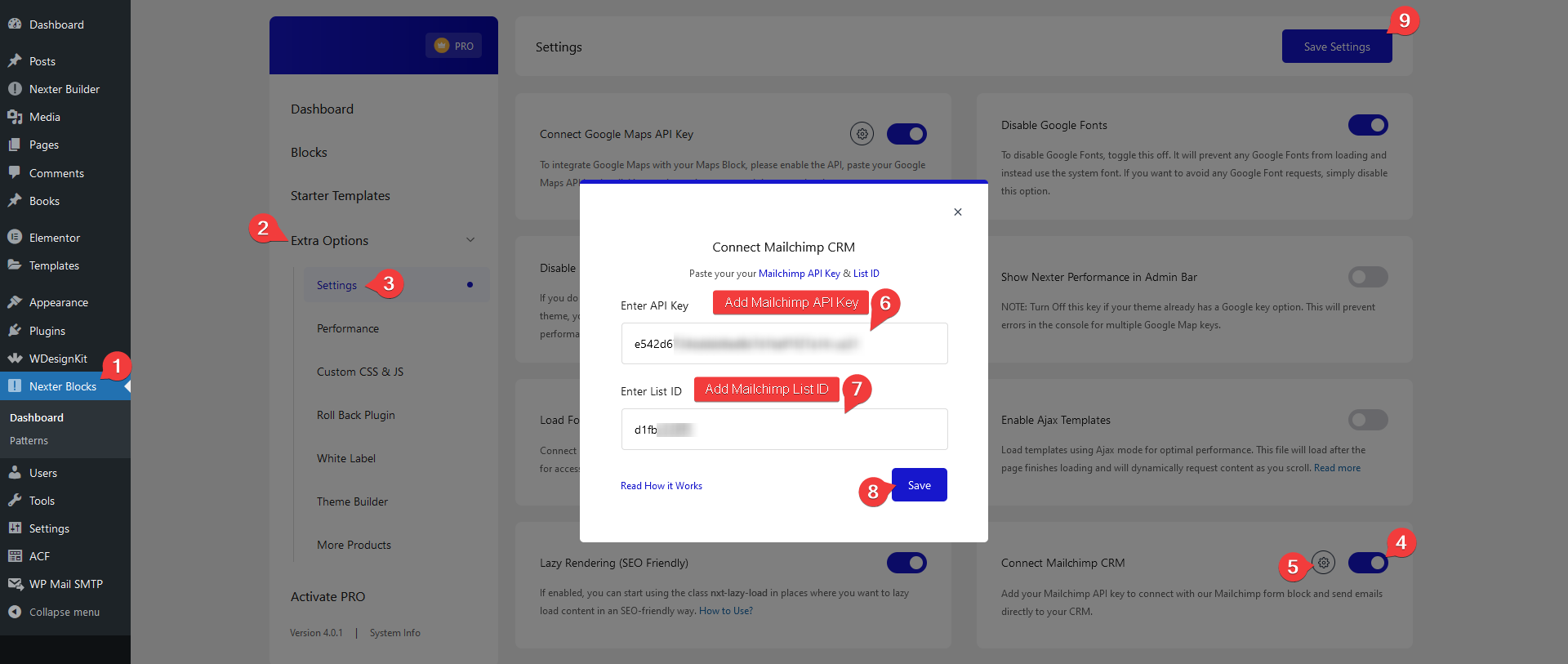Enable Ajax Templates toggle
Viewport: 1568px width, 664px height.
click(x=1368, y=420)
